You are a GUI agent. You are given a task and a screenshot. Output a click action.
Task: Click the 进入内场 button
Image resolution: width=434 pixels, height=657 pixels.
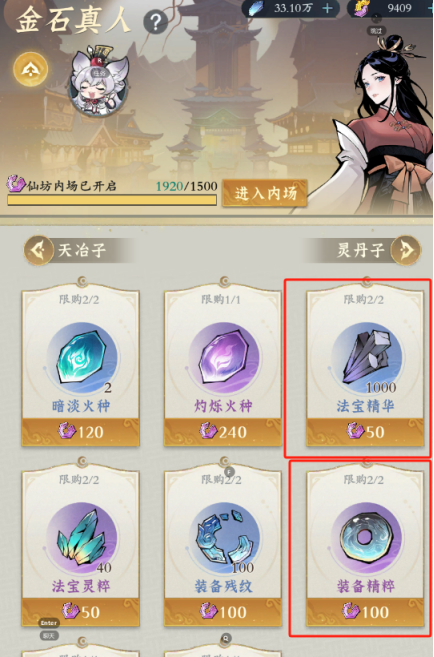pyautogui.click(x=265, y=193)
